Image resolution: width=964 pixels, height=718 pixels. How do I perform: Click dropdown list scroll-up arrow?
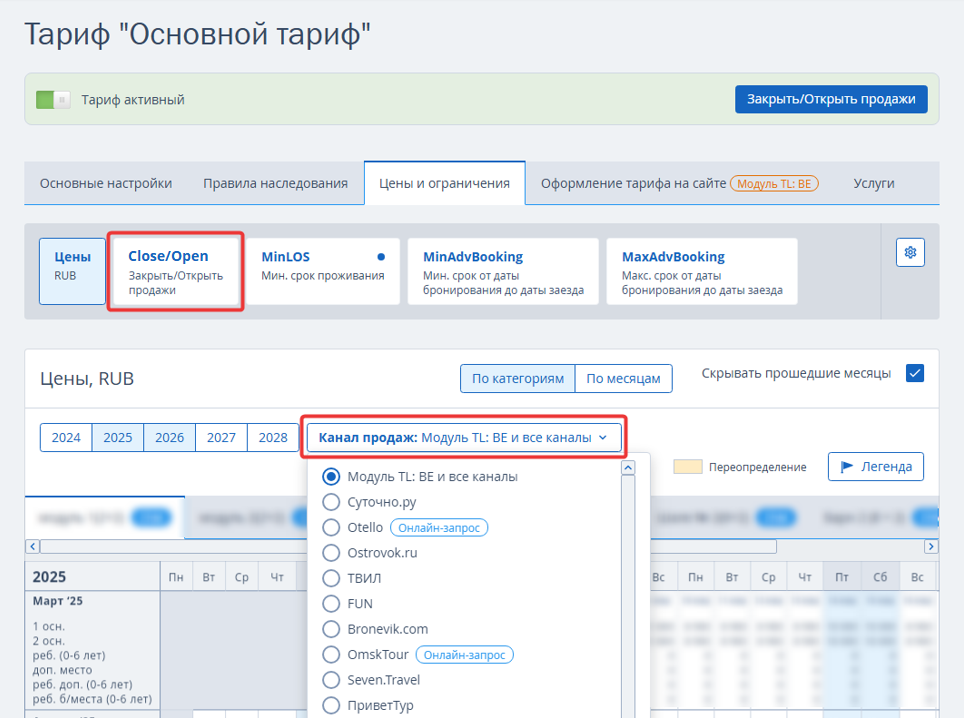click(x=628, y=468)
